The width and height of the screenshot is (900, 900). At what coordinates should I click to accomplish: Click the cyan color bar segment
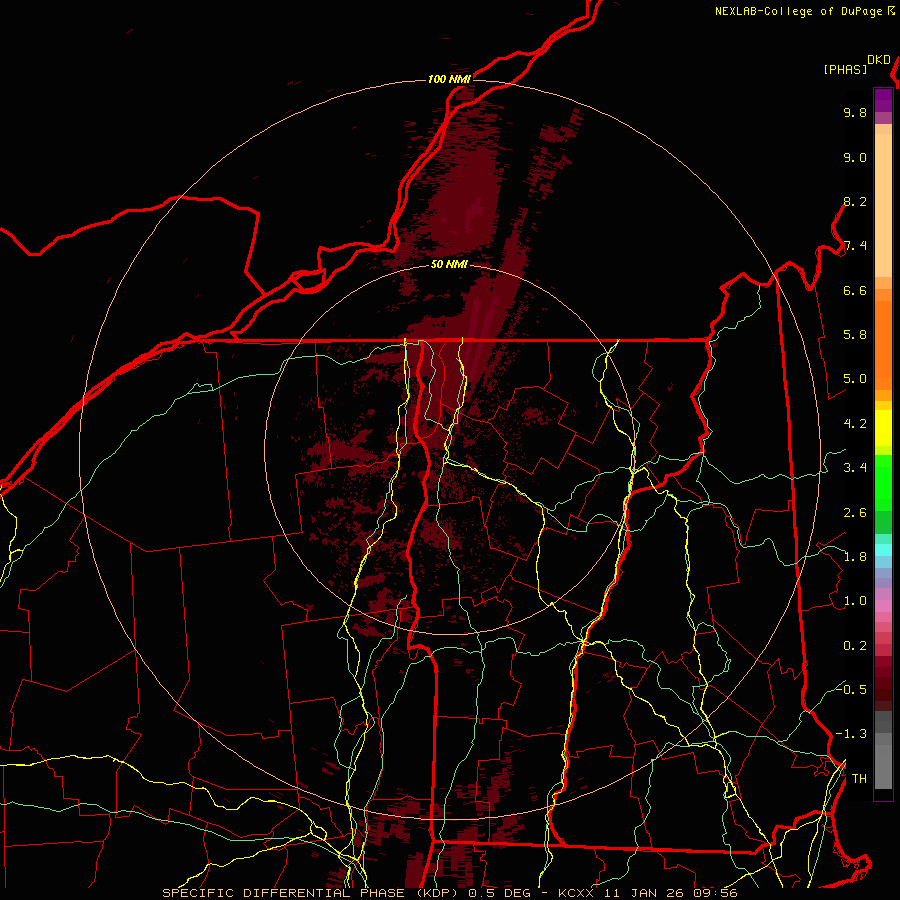point(883,549)
